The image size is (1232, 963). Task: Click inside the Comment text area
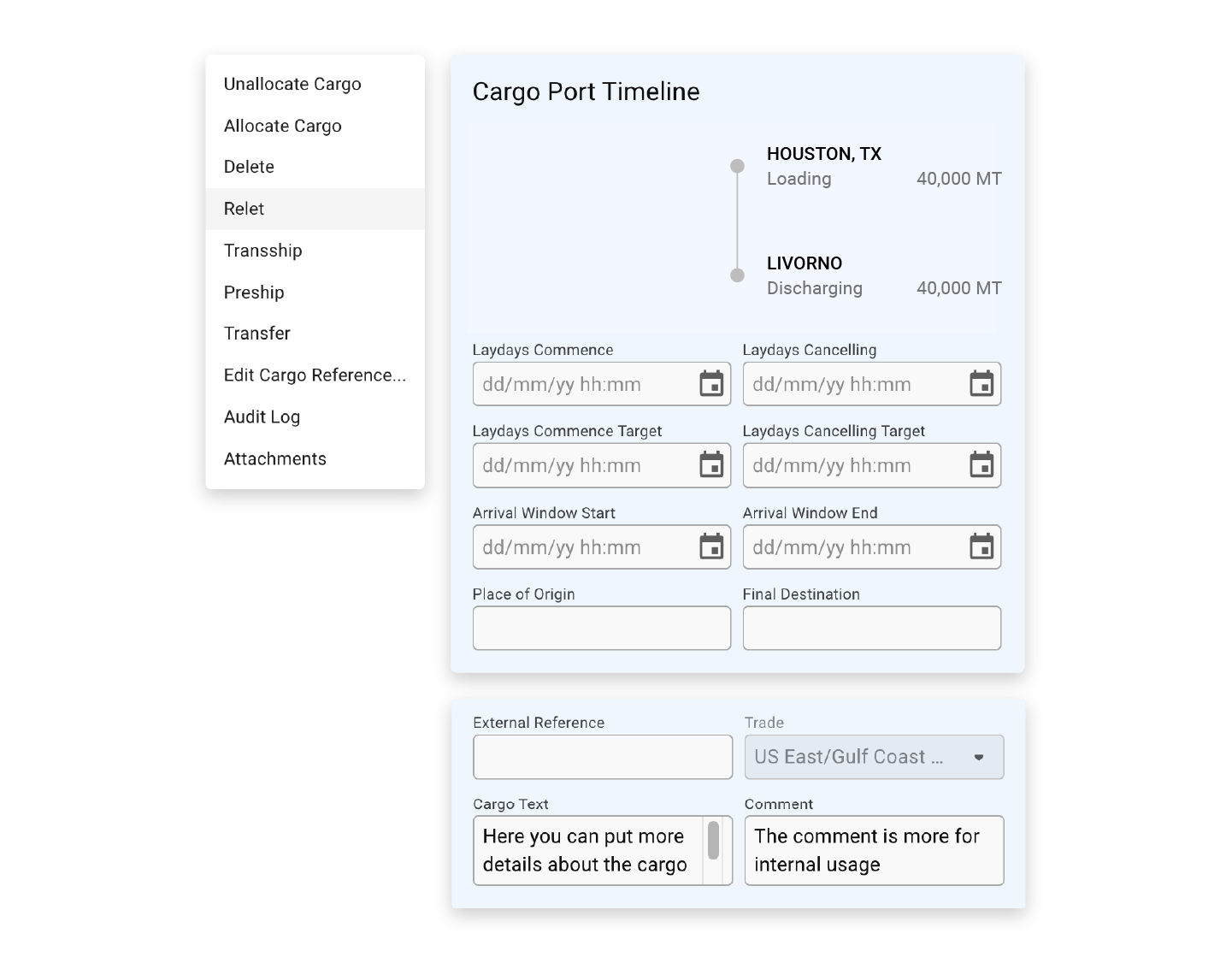tap(874, 850)
